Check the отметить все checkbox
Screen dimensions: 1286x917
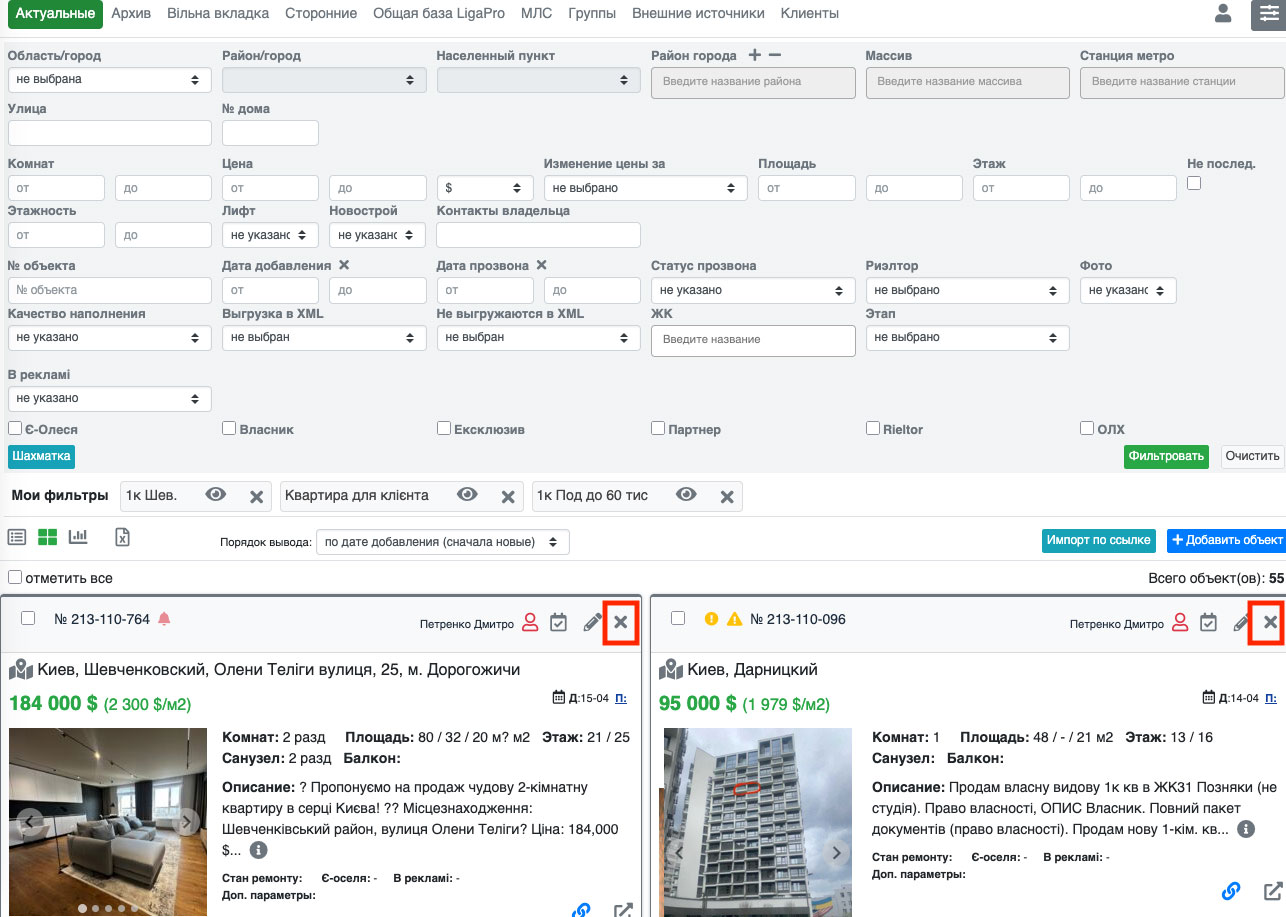(x=15, y=577)
